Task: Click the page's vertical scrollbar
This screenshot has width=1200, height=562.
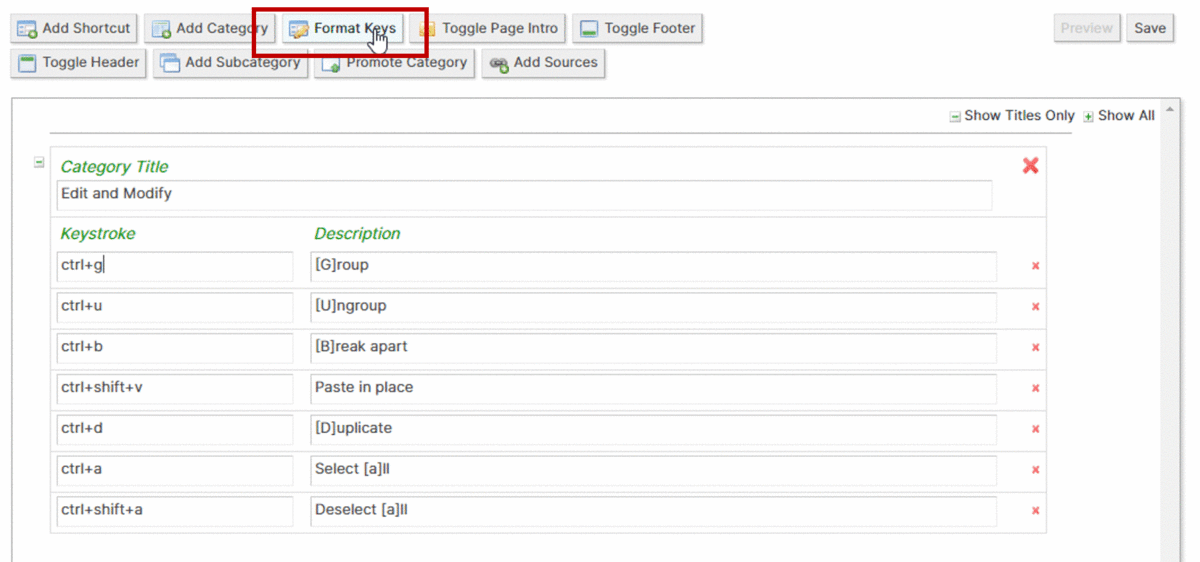Action: (1170, 330)
